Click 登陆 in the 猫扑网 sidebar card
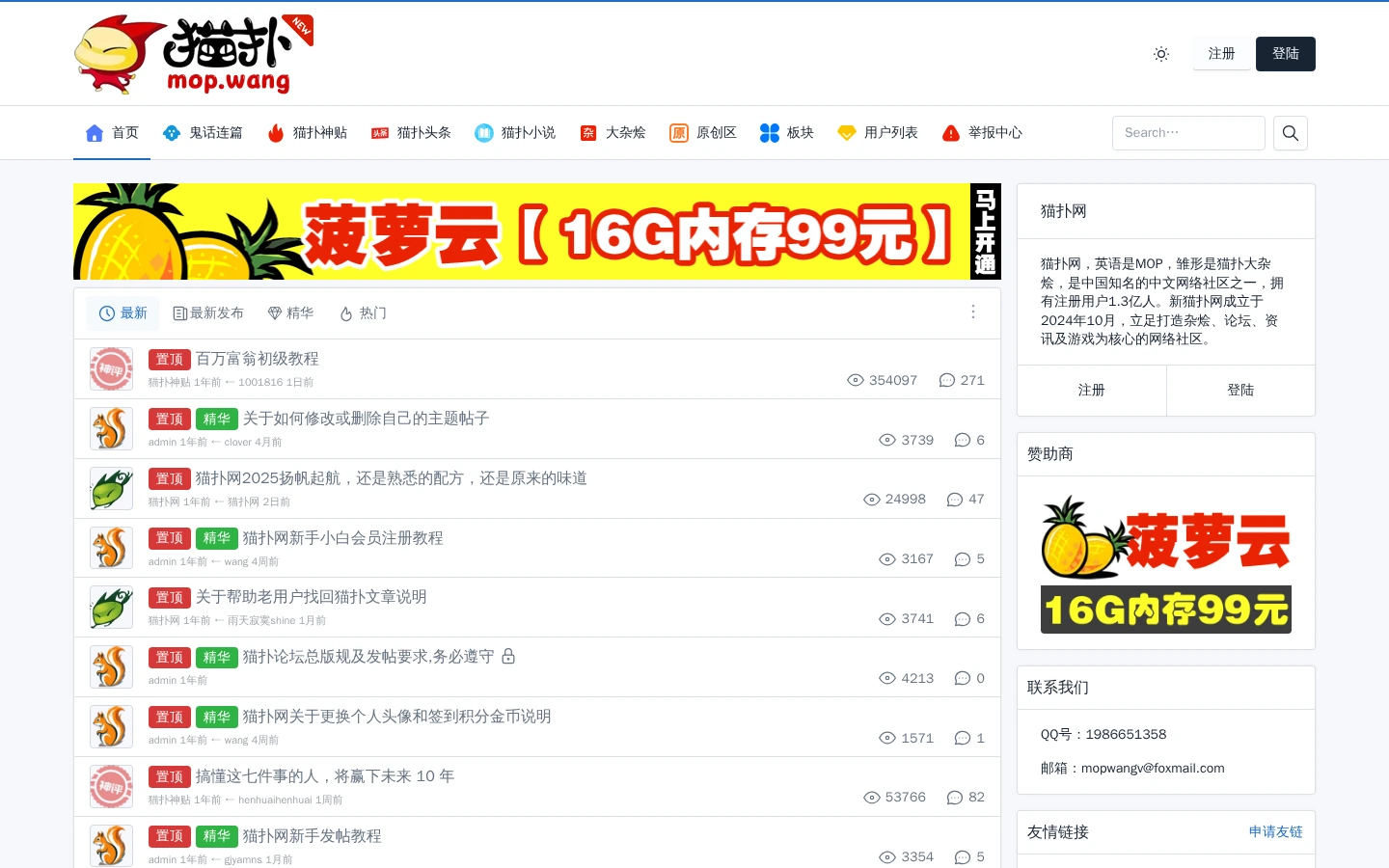Image resolution: width=1389 pixels, height=868 pixels. click(1240, 391)
